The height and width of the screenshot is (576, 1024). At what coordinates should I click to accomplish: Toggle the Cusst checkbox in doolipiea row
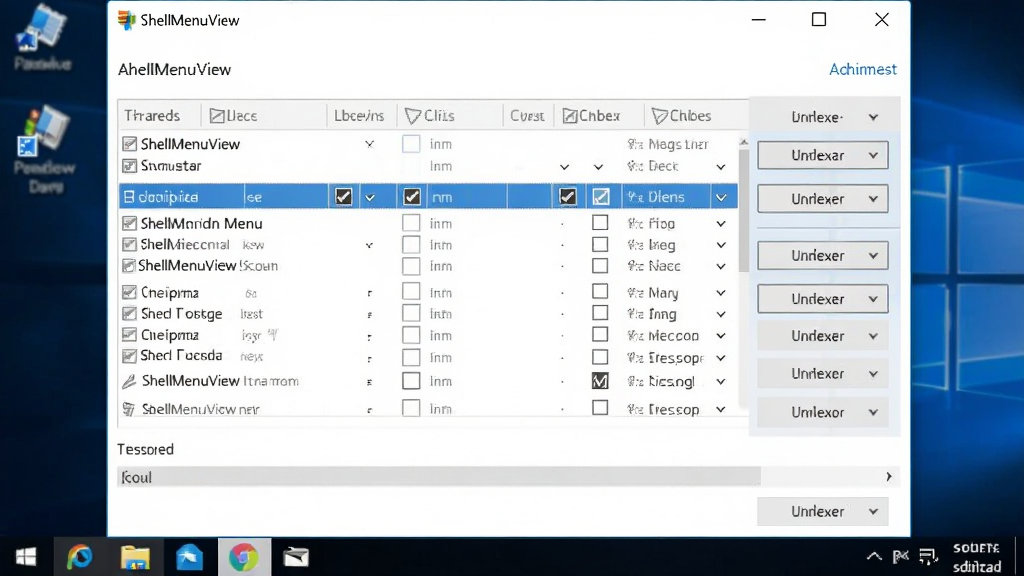click(568, 197)
